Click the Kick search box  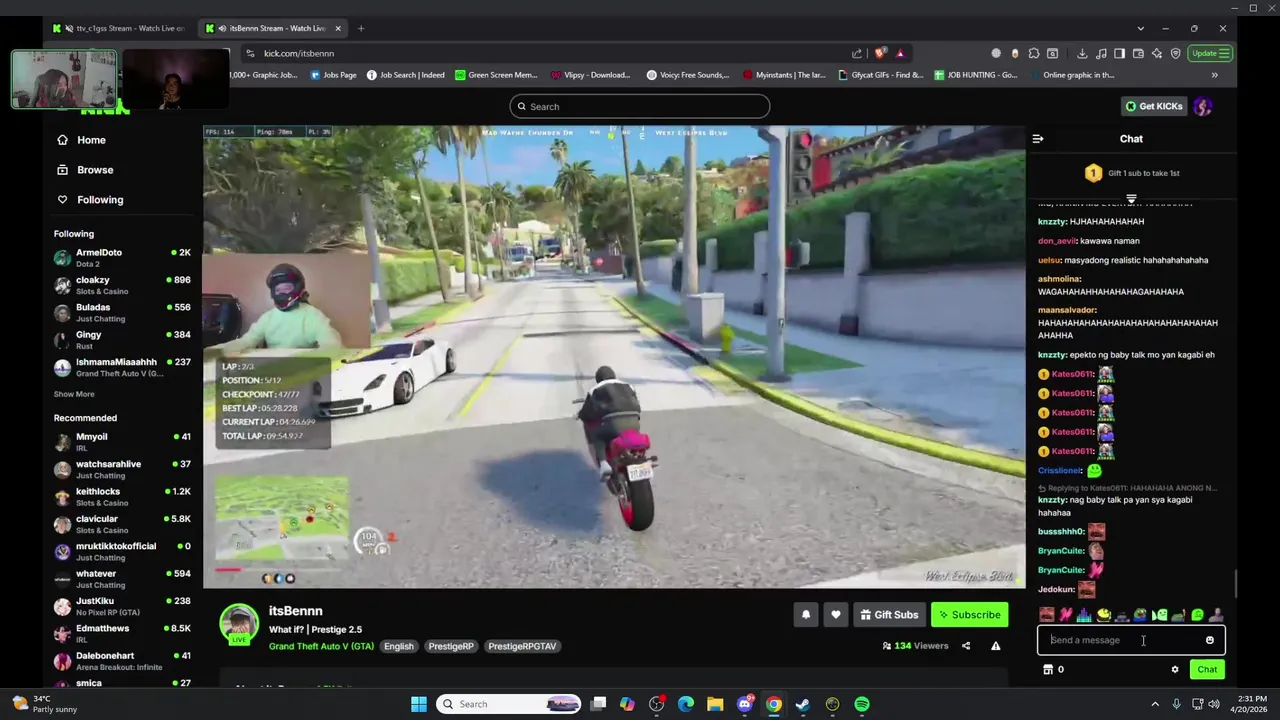[640, 106]
